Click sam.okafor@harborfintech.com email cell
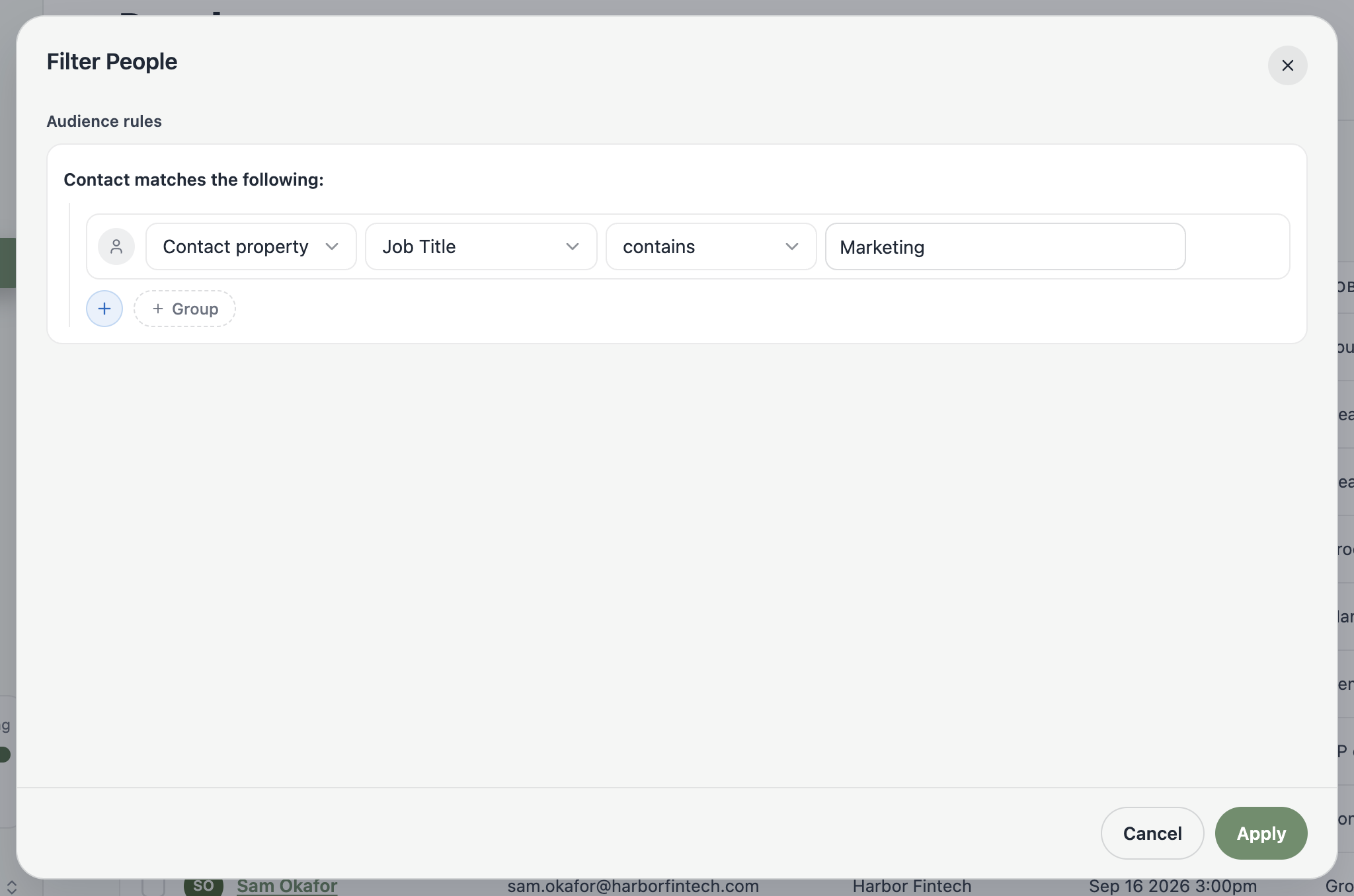This screenshot has height=896, width=1354. [x=633, y=886]
